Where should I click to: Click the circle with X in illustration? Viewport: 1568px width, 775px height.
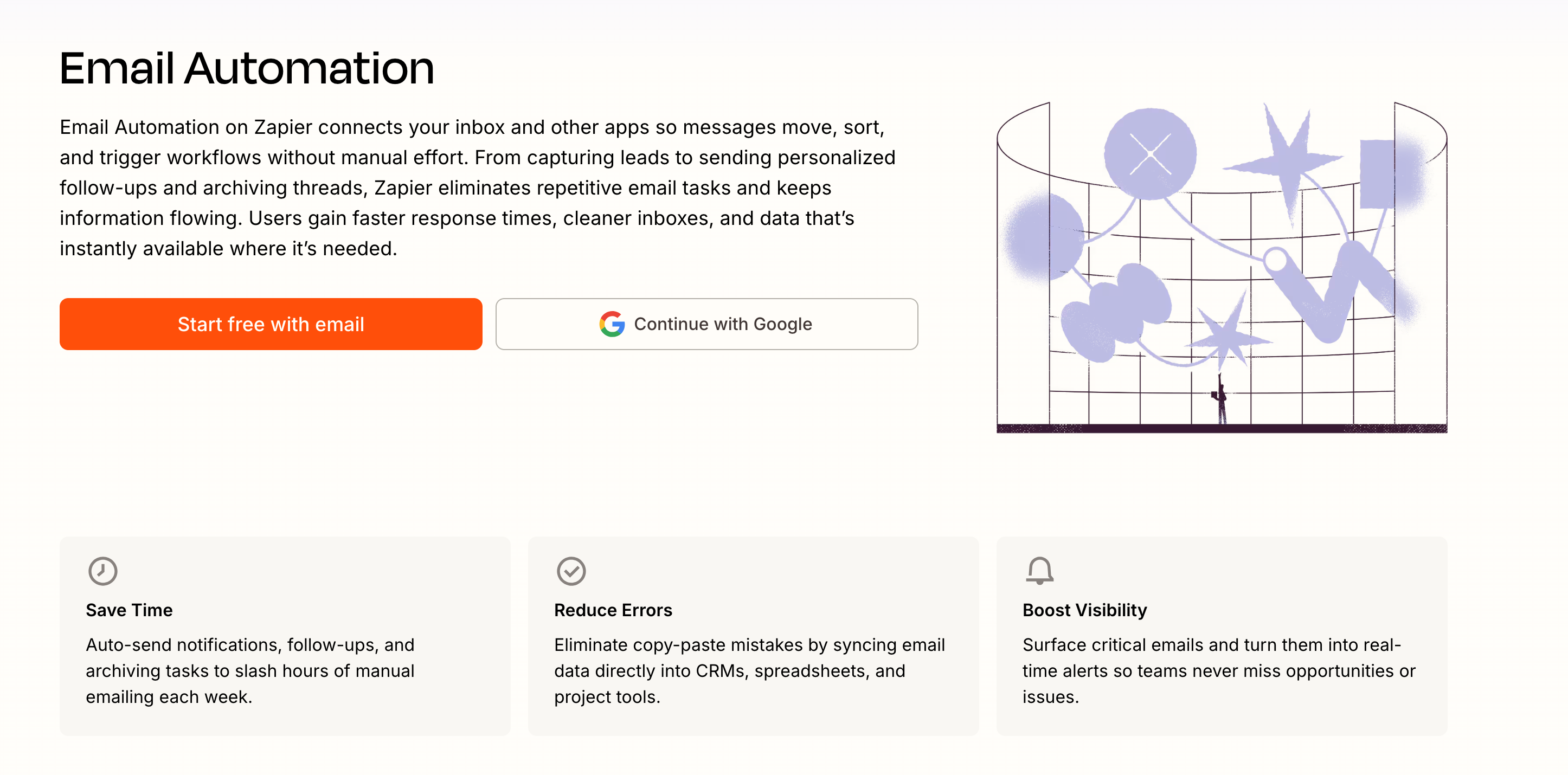(1150, 154)
